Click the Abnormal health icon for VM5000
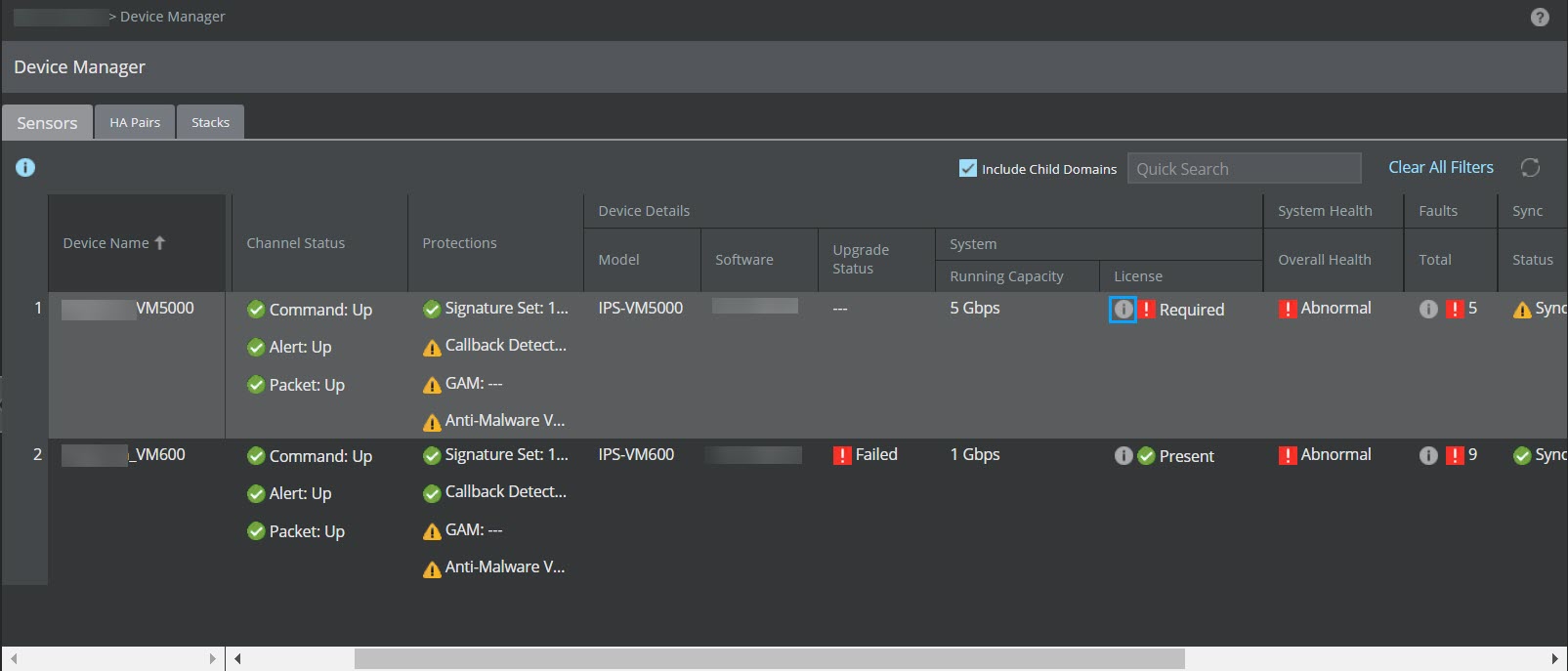 coord(1288,310)
